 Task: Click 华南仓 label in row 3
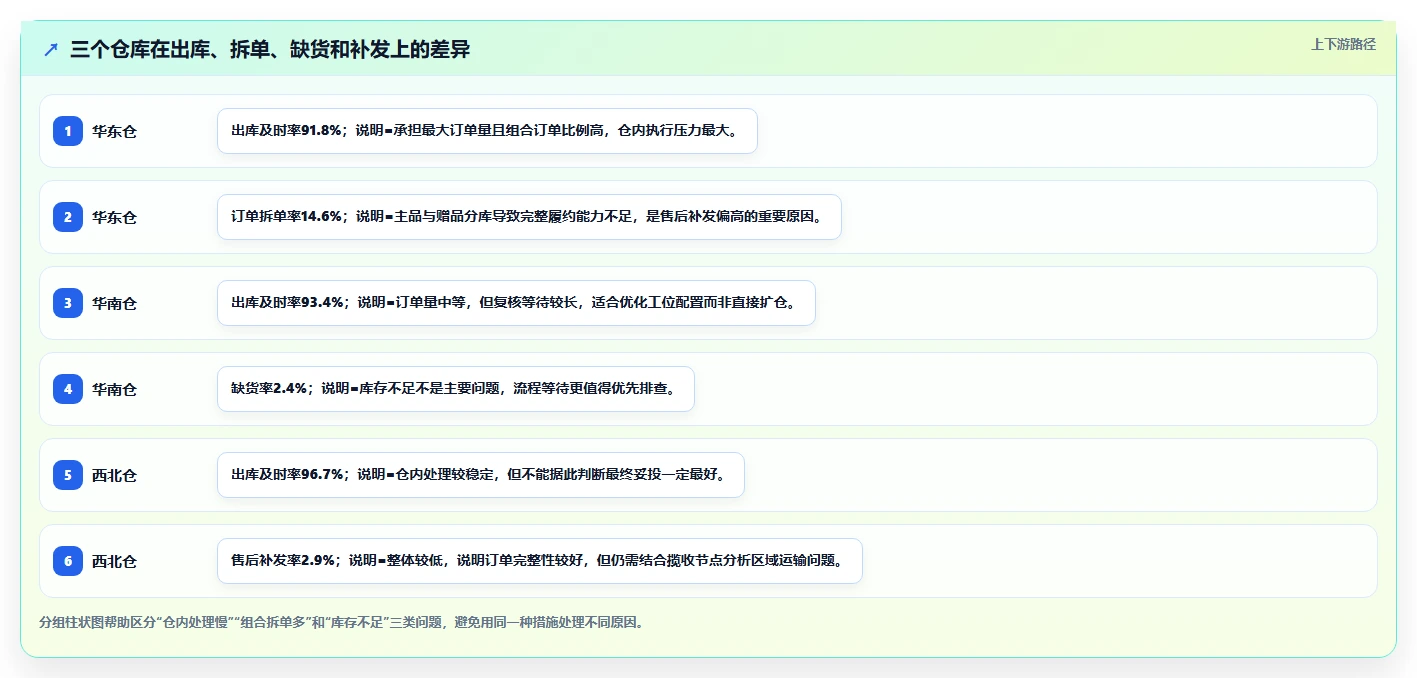(114, 303)
